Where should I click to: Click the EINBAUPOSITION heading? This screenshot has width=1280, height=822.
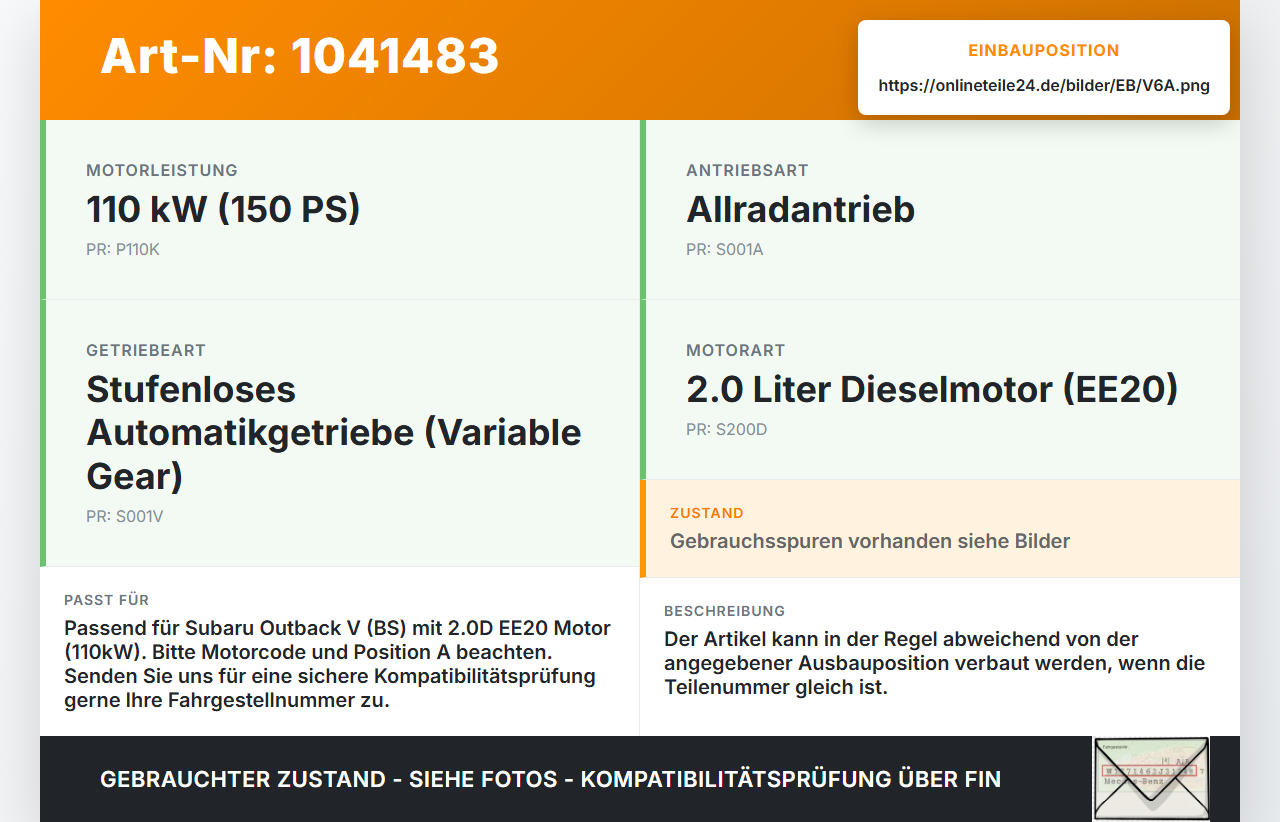click(1044, 51)
